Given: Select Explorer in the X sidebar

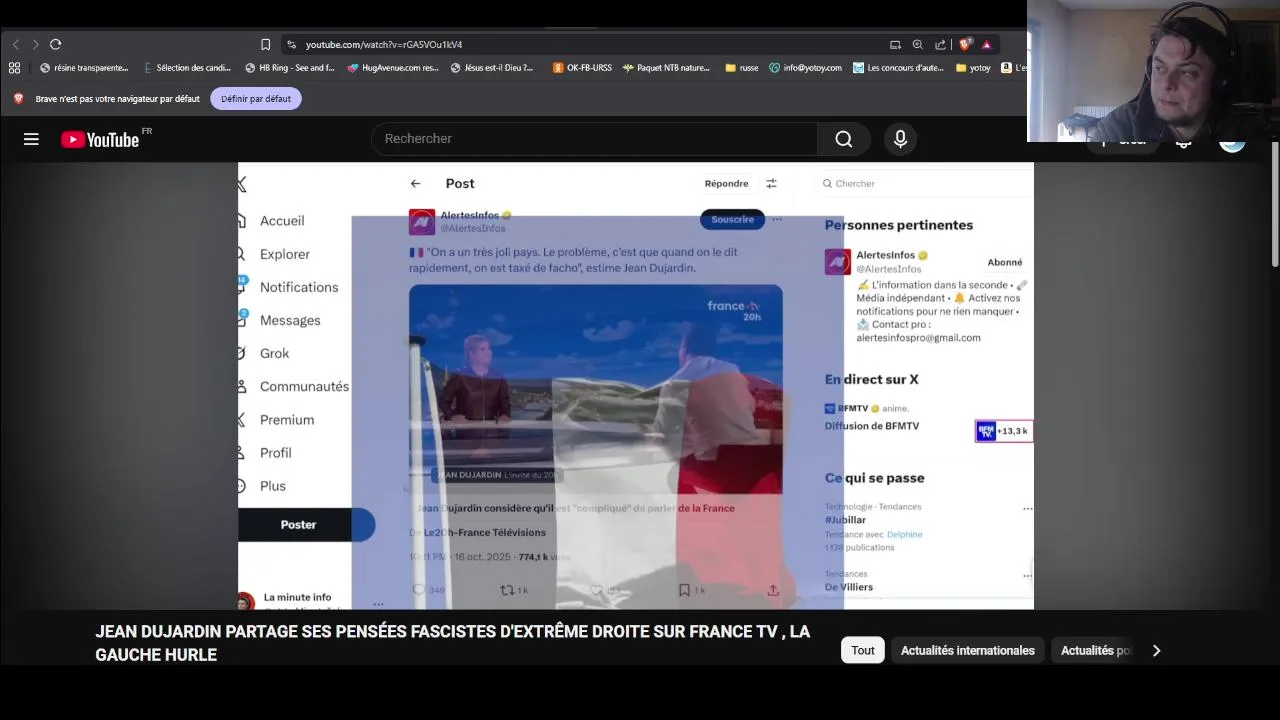Looking at the screenshot, I should point(285,254).
